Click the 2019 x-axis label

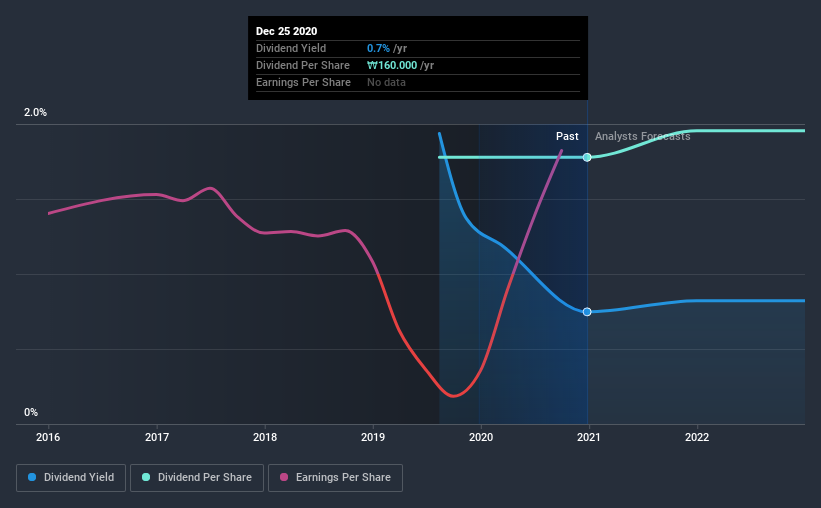click(373, 437)
